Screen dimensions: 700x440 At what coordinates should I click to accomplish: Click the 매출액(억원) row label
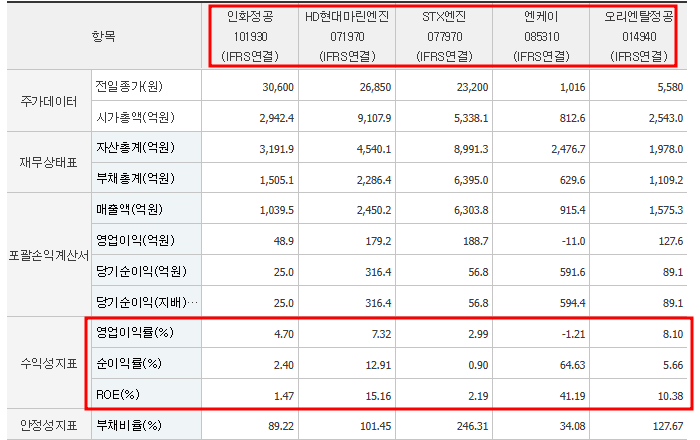coord(129,209)
